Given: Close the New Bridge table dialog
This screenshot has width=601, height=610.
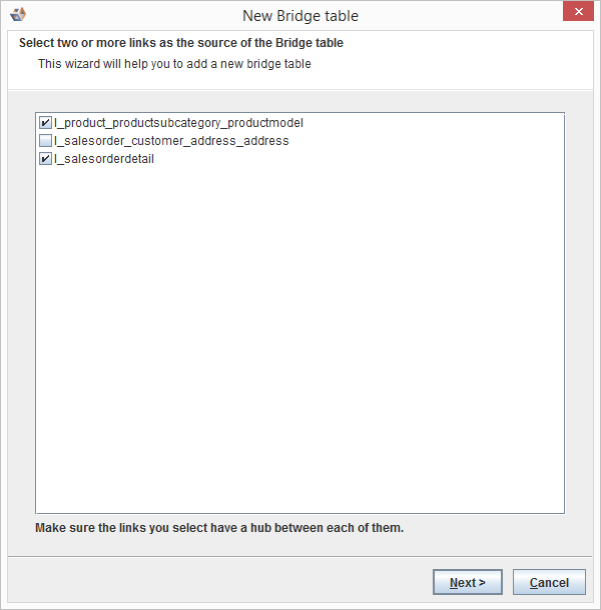Looking at the screenshot, I should pos(576,13).
